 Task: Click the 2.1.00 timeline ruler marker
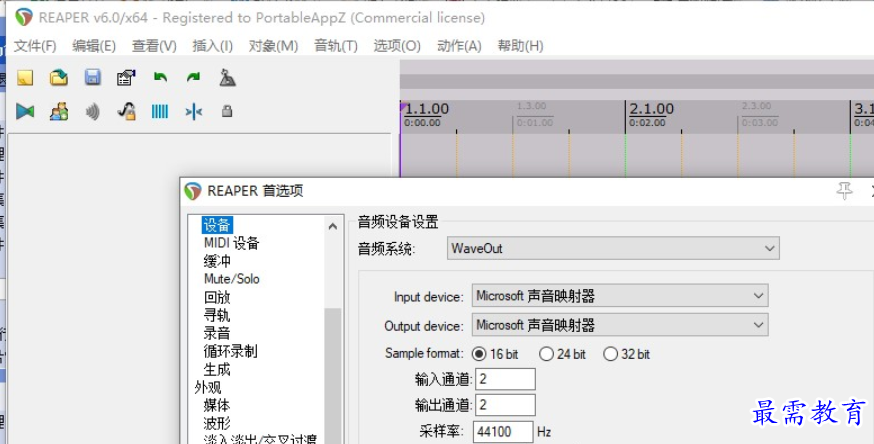click(651, 109)
